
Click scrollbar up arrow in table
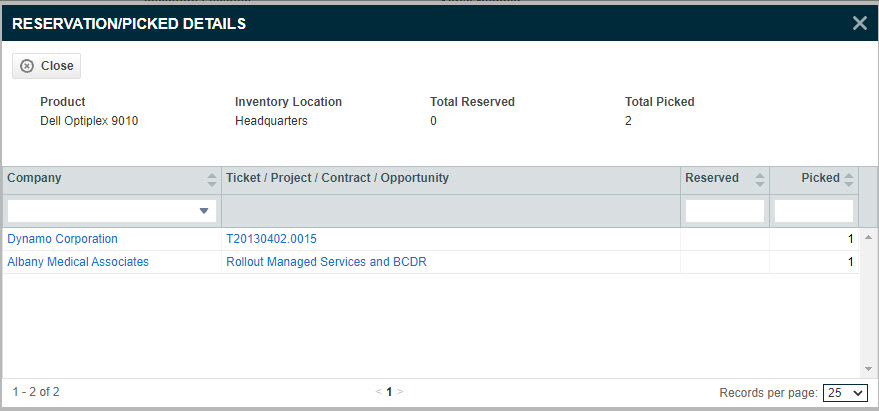(x=868, y=238)
